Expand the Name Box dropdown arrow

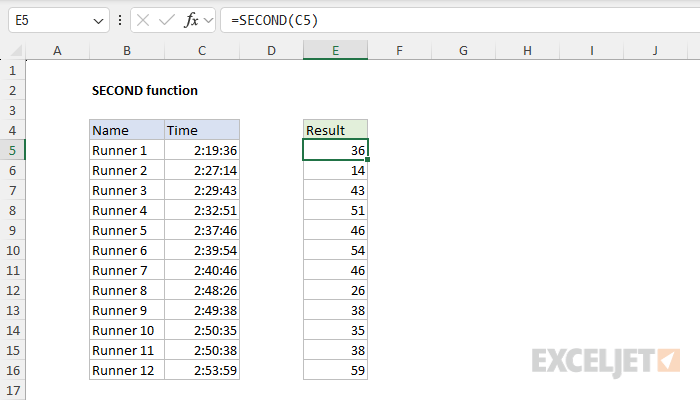98,21
